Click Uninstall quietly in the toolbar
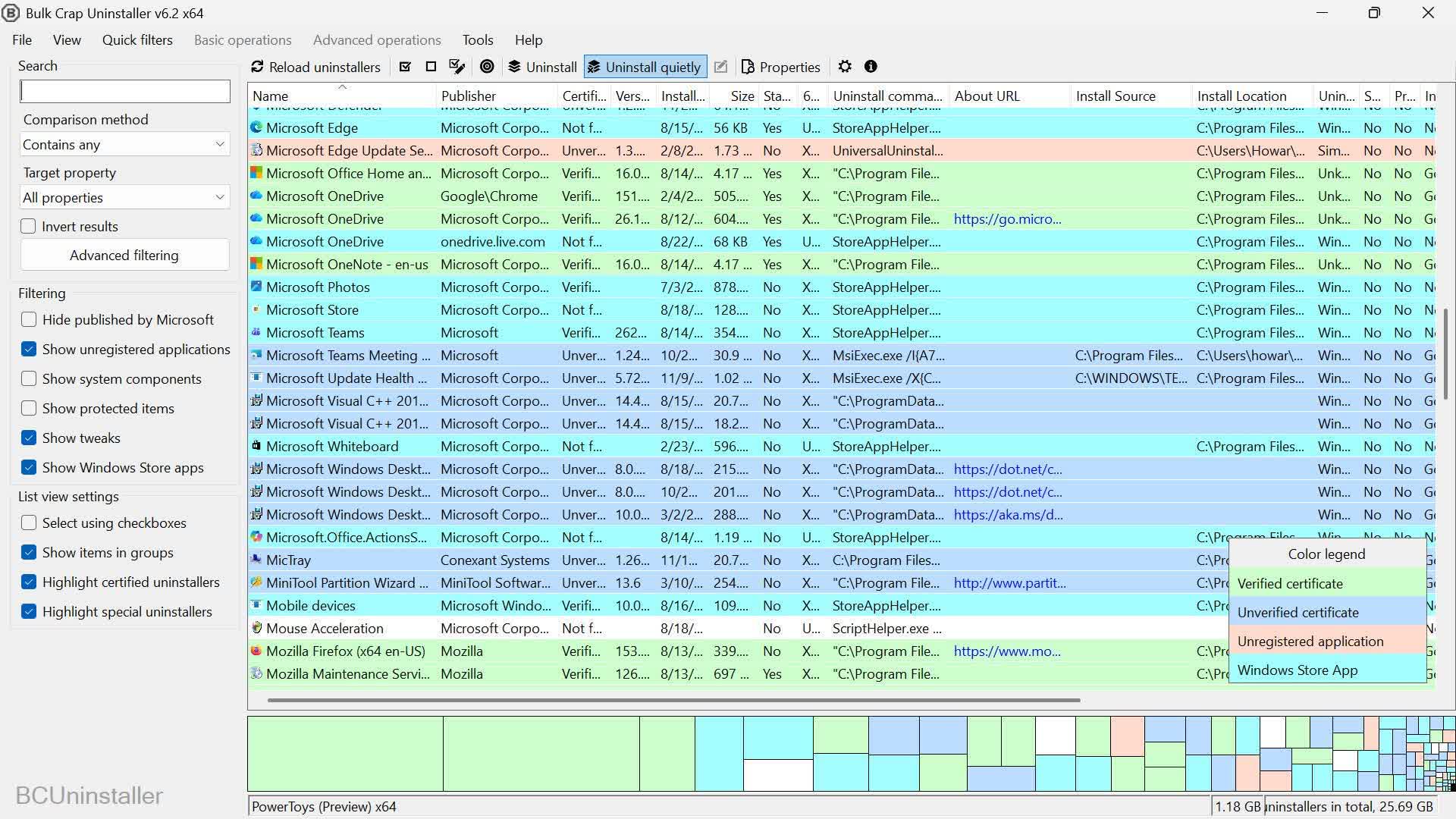Image resolution: width=1456 pixels, height=819 pixels. pyautogui.click(x=645, y=67)
